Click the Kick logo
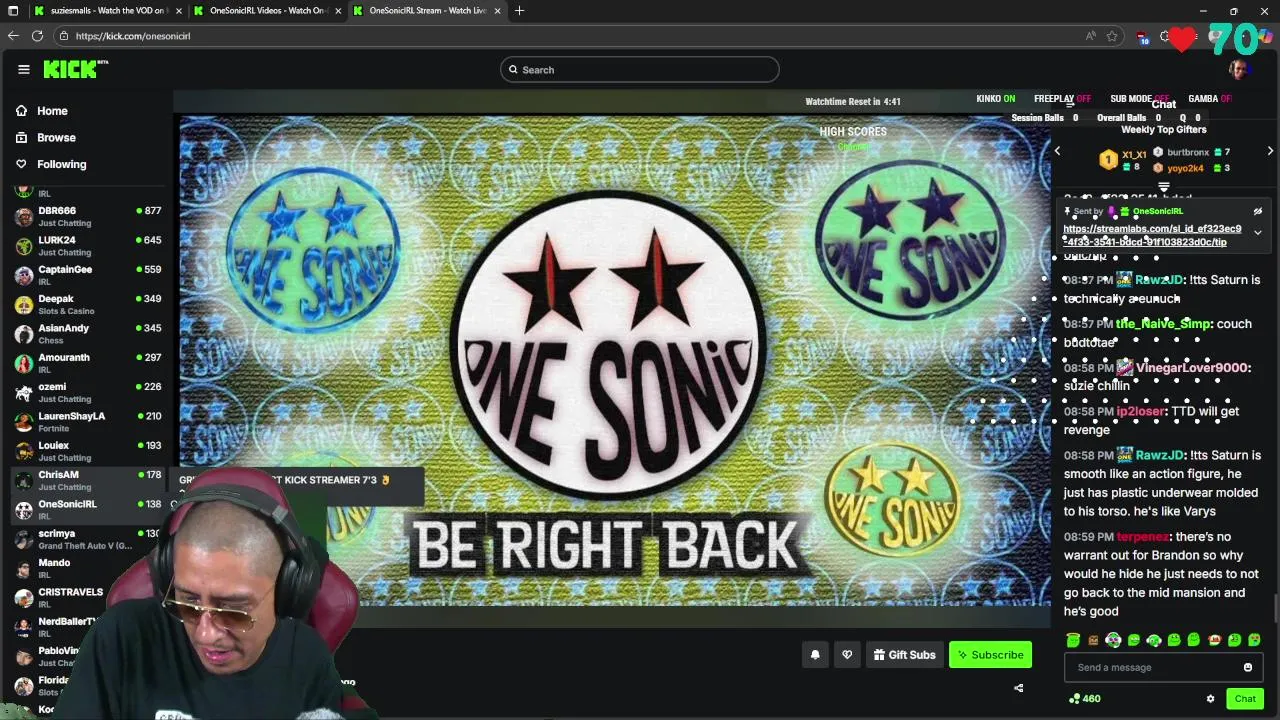This screenshot has width=1280, height=720. point(75,69)
